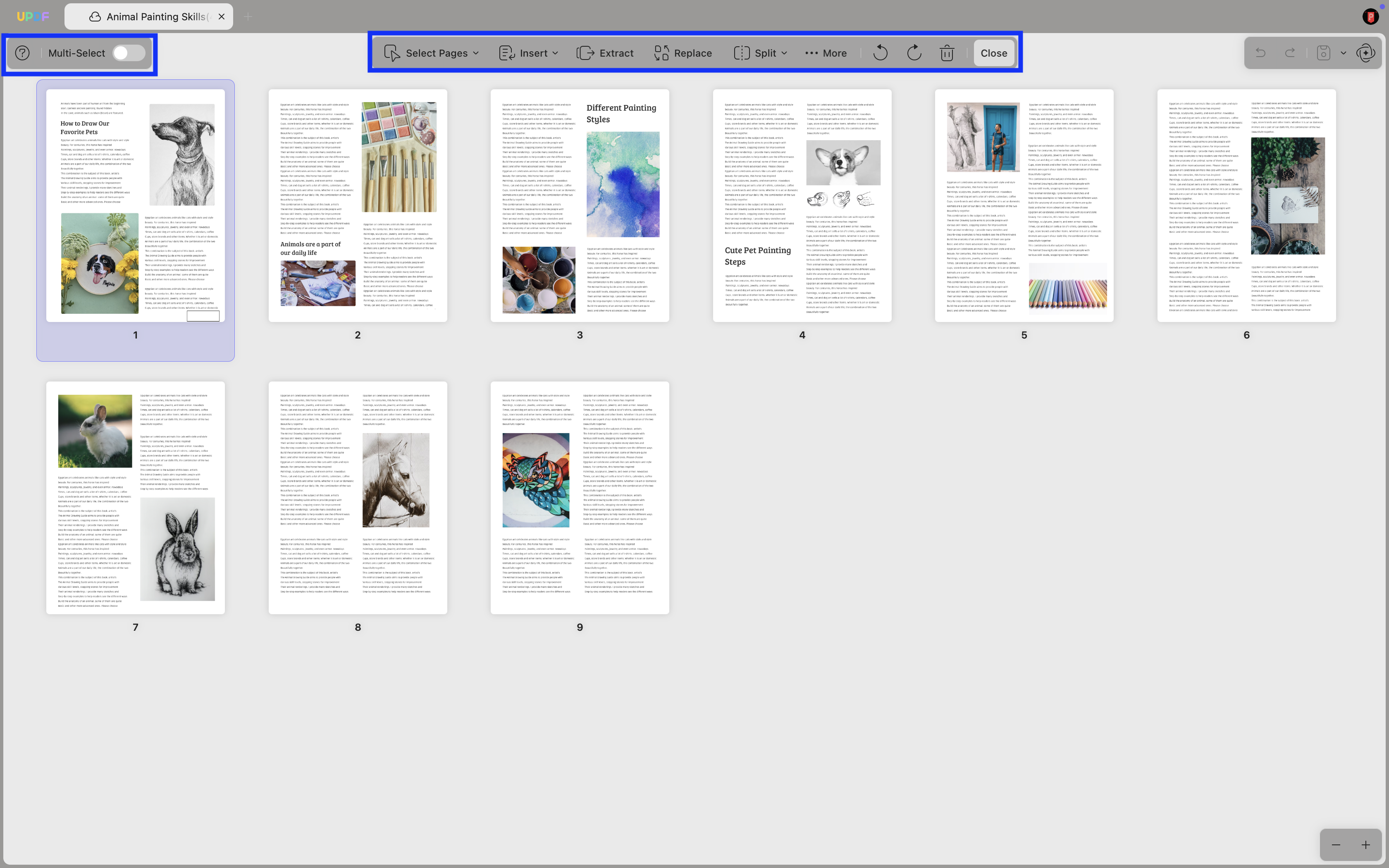Screen dimensions: 1389x868
Task: Click the redo arrow icon
Action: tap(1290, 53)
